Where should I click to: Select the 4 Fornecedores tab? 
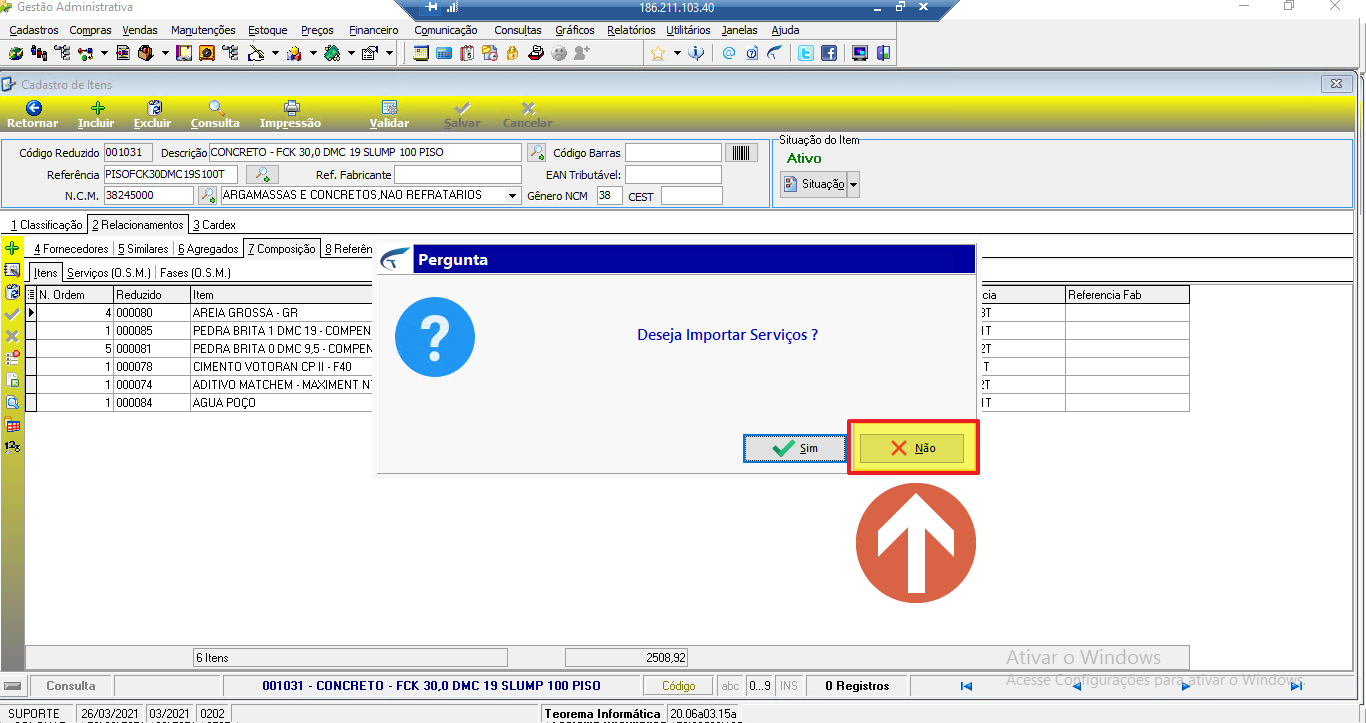(70, 249)
